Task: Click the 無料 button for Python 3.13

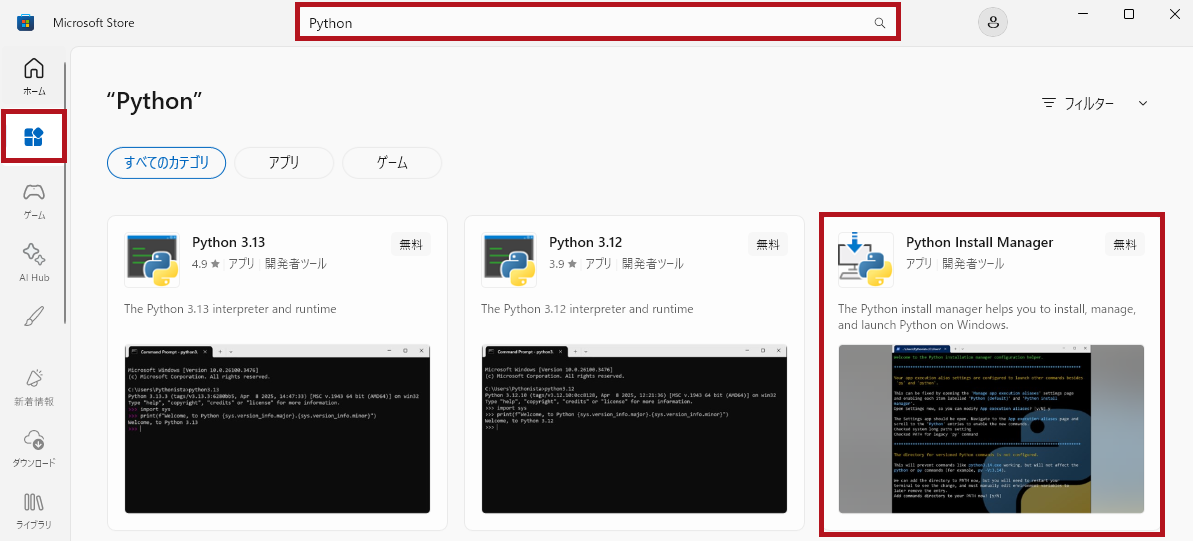Action: pos(411,244)
